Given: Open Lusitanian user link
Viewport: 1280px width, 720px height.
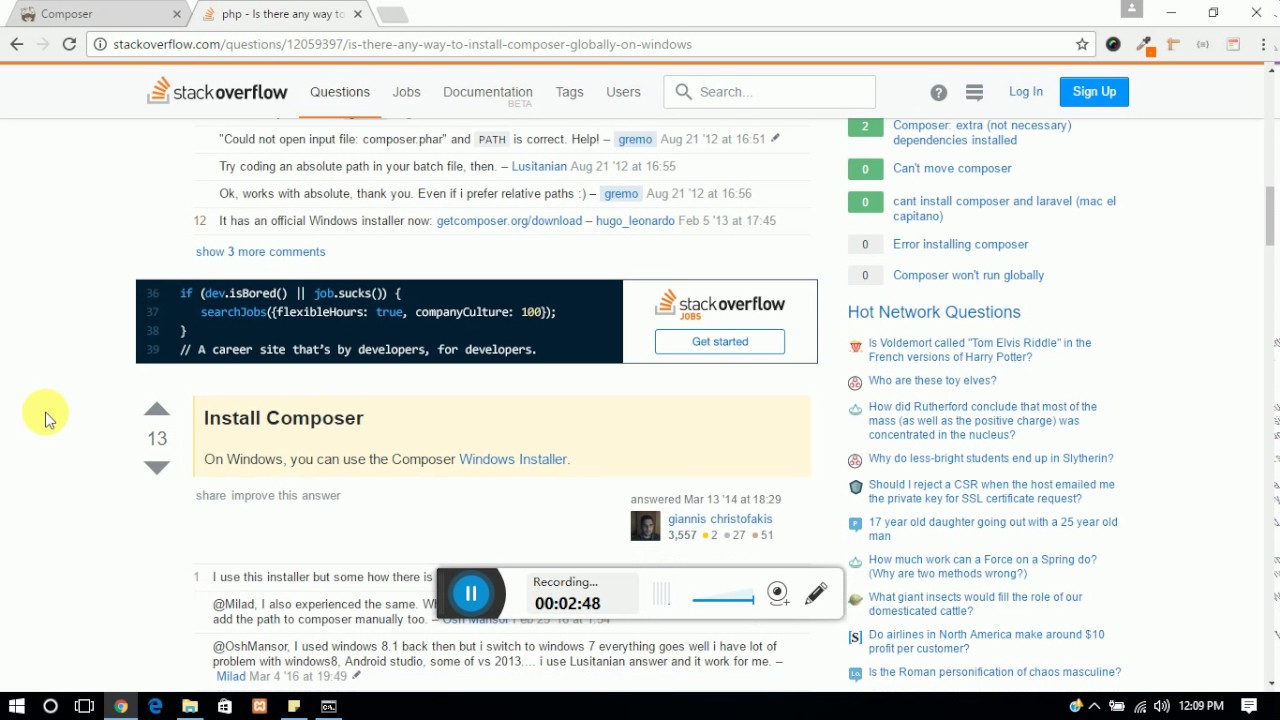Looking at the screenshot, I should click(539, 166).
